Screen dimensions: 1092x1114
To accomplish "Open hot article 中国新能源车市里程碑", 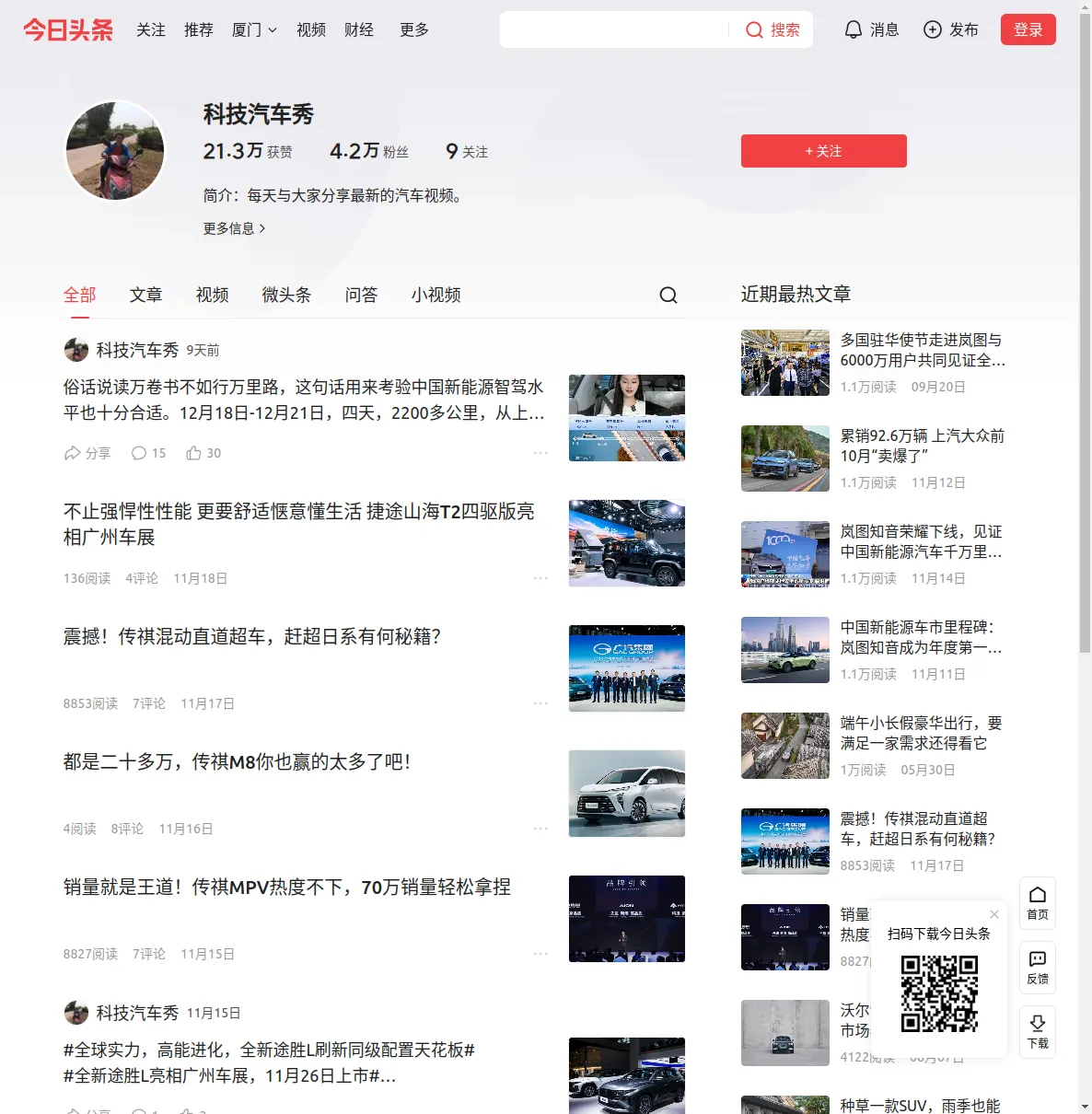I will point(922,637).
